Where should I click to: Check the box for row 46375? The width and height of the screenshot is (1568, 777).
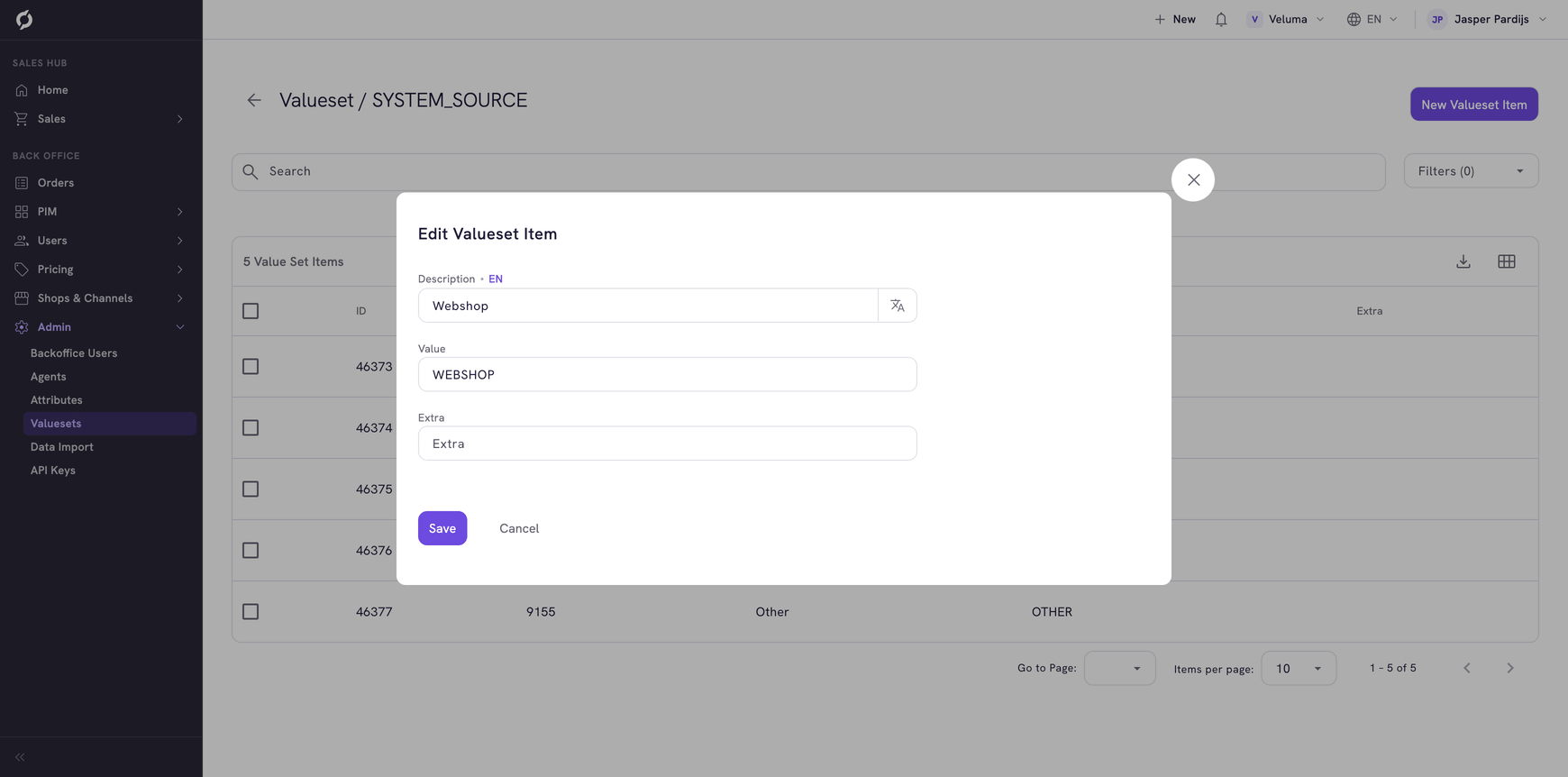pyautogui.click(x=251, y=489)
